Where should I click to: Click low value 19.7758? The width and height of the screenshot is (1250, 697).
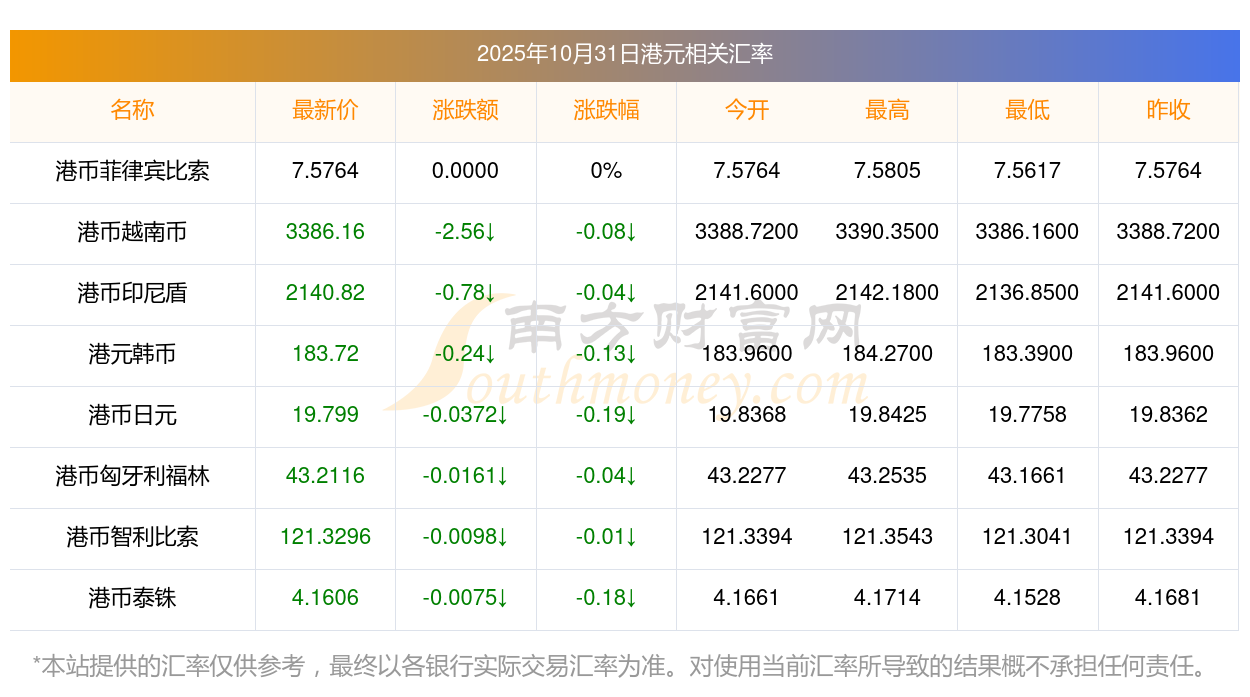click(x=1027, y=415)
